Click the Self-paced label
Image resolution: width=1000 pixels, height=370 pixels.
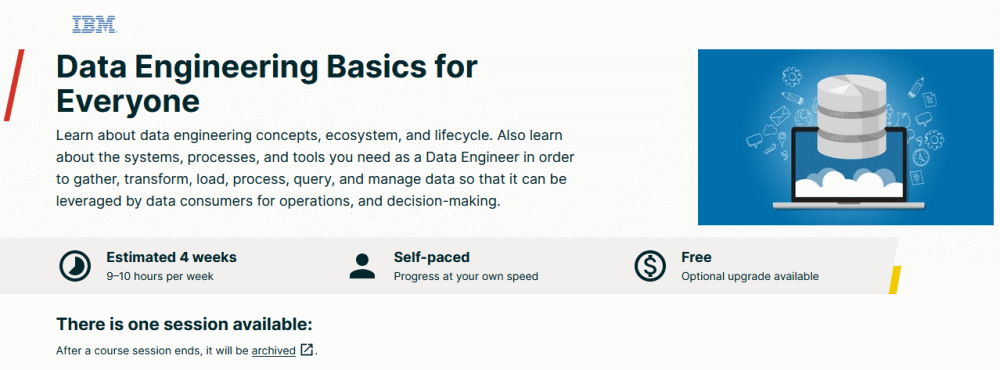pyautogui.click(x=432, y=258)
